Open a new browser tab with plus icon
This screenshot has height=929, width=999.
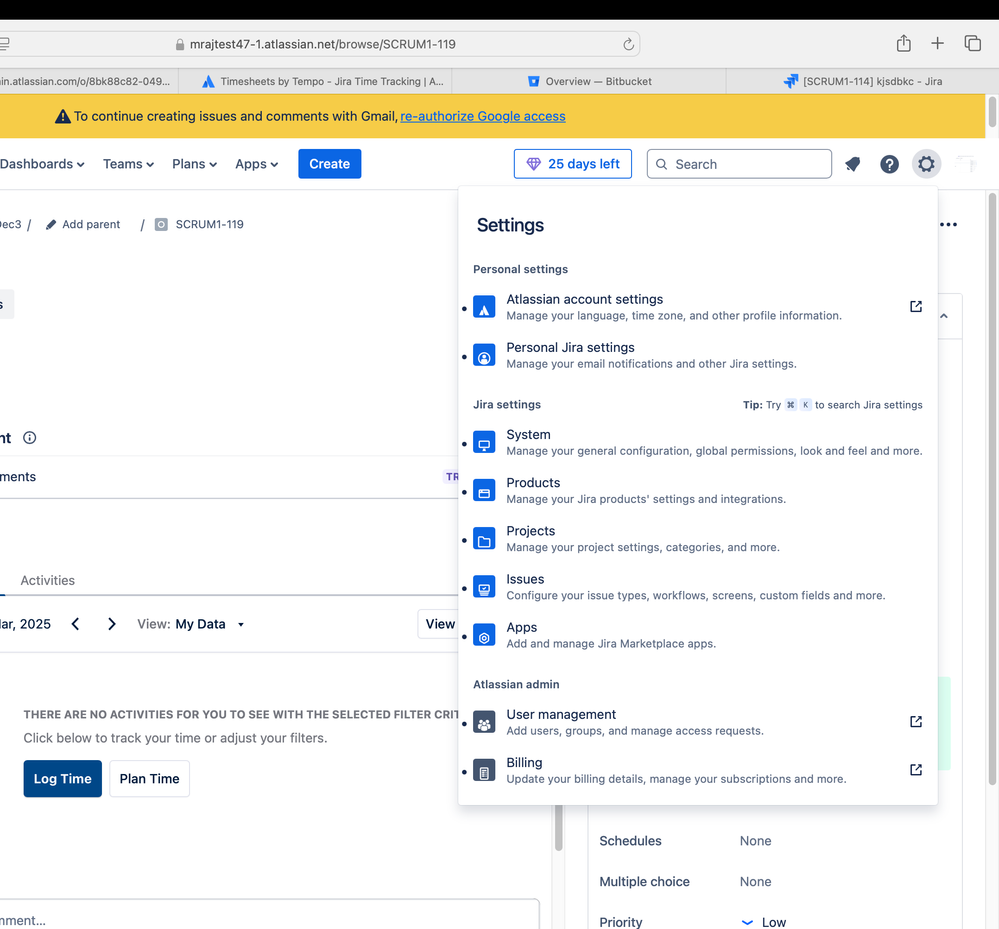937,43
